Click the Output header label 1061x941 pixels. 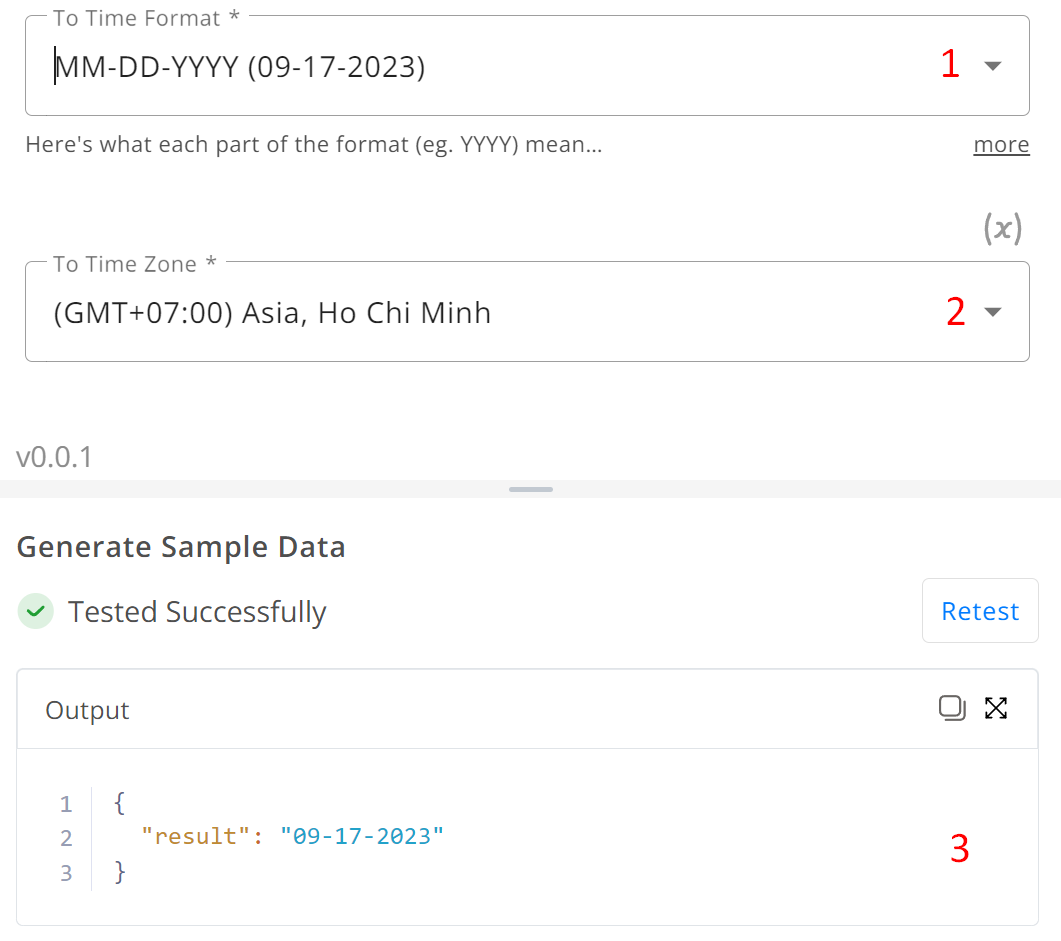click(x=87, y=710)
